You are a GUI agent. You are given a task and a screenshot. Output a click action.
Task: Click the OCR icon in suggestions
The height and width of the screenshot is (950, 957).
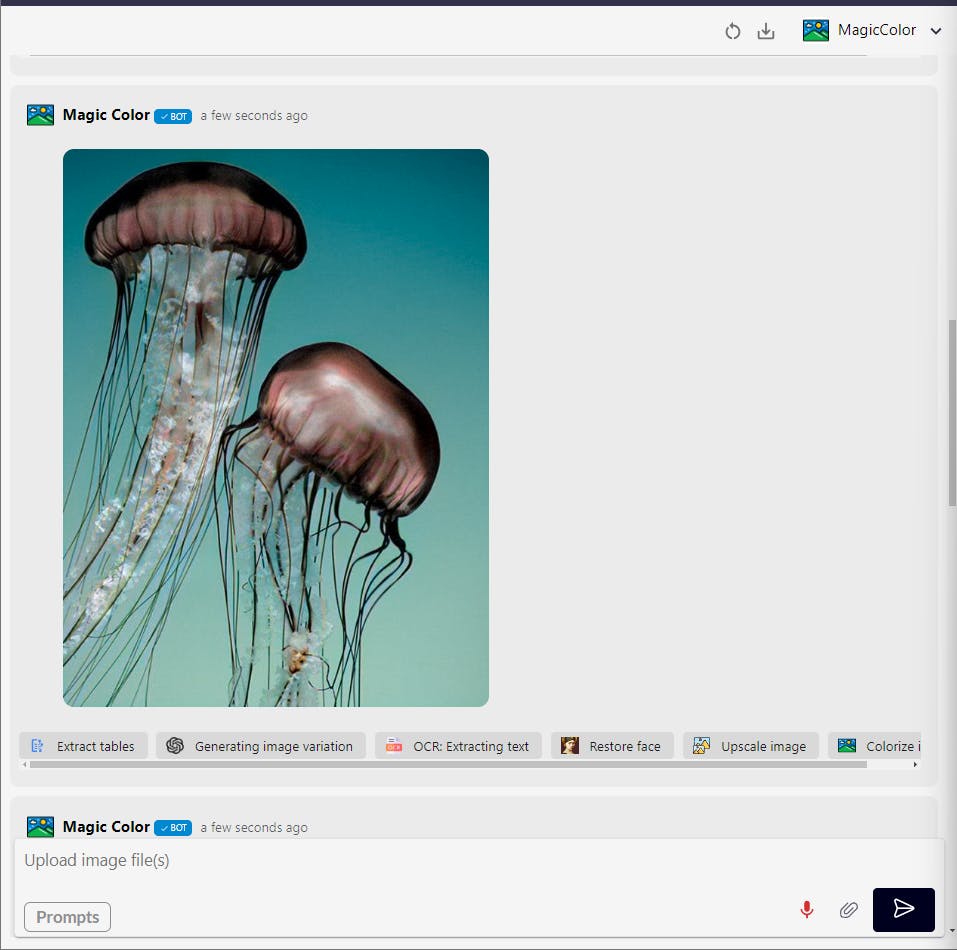(394, 746)
